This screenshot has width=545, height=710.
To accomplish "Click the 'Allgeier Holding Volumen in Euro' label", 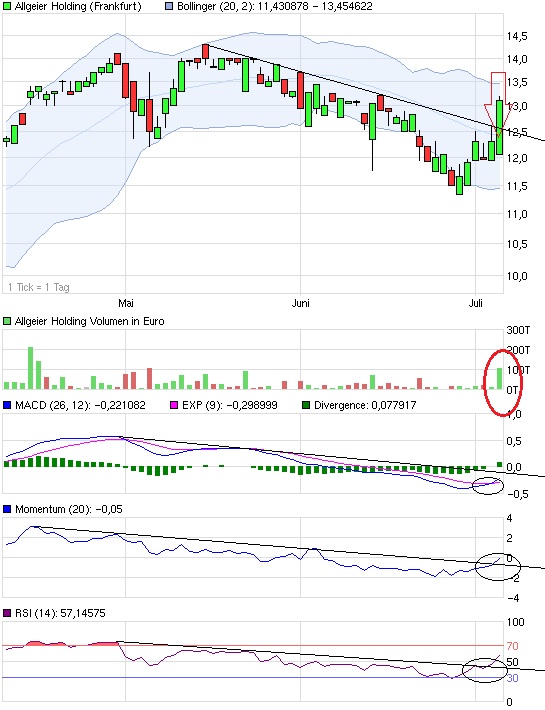I will (89, 321).
